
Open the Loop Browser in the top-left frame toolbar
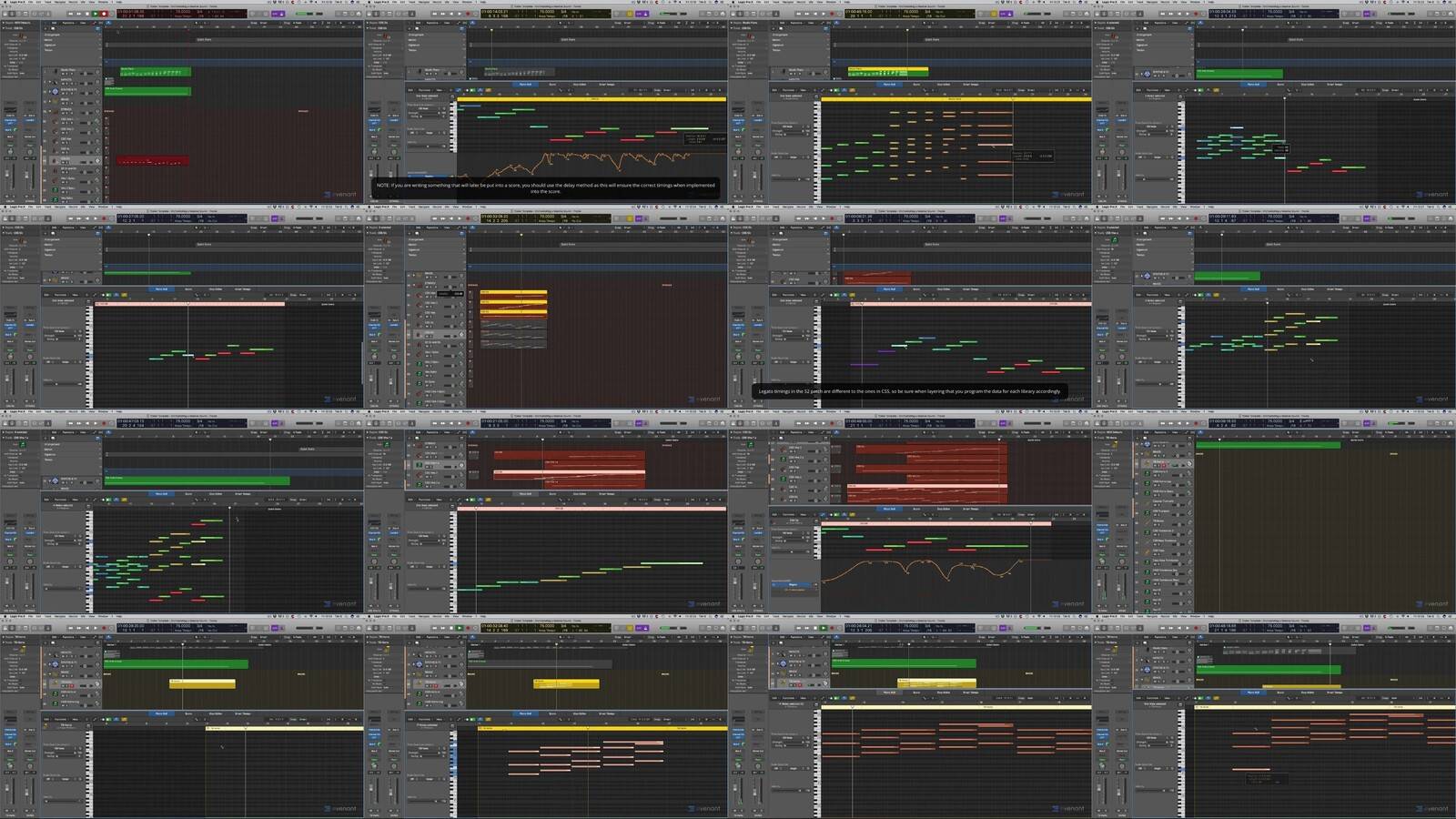[352, 14]
